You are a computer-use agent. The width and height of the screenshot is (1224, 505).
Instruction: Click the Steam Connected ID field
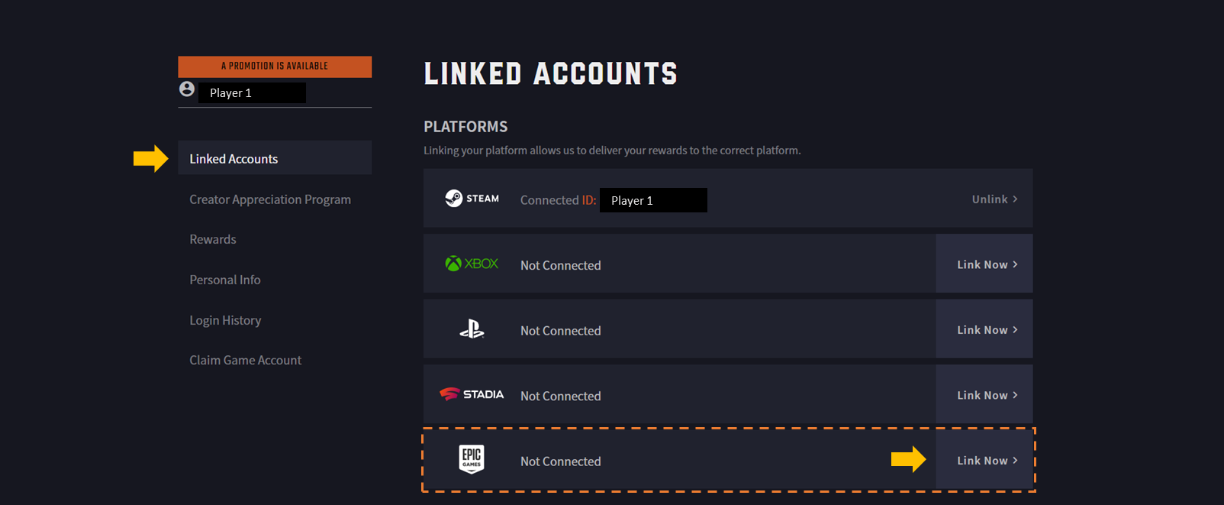pos(653,200)
